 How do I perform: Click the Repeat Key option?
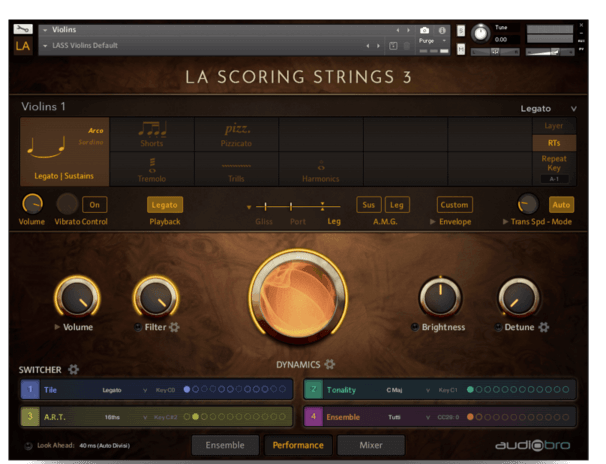(x=554, y=163)
